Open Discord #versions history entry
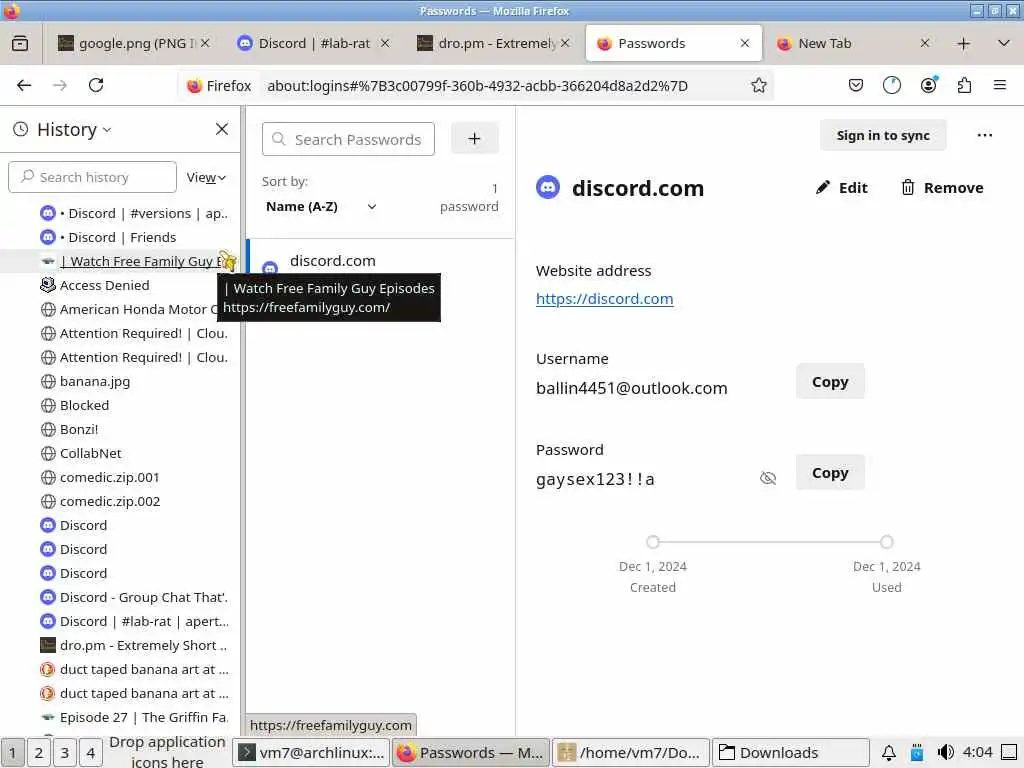 134,214
